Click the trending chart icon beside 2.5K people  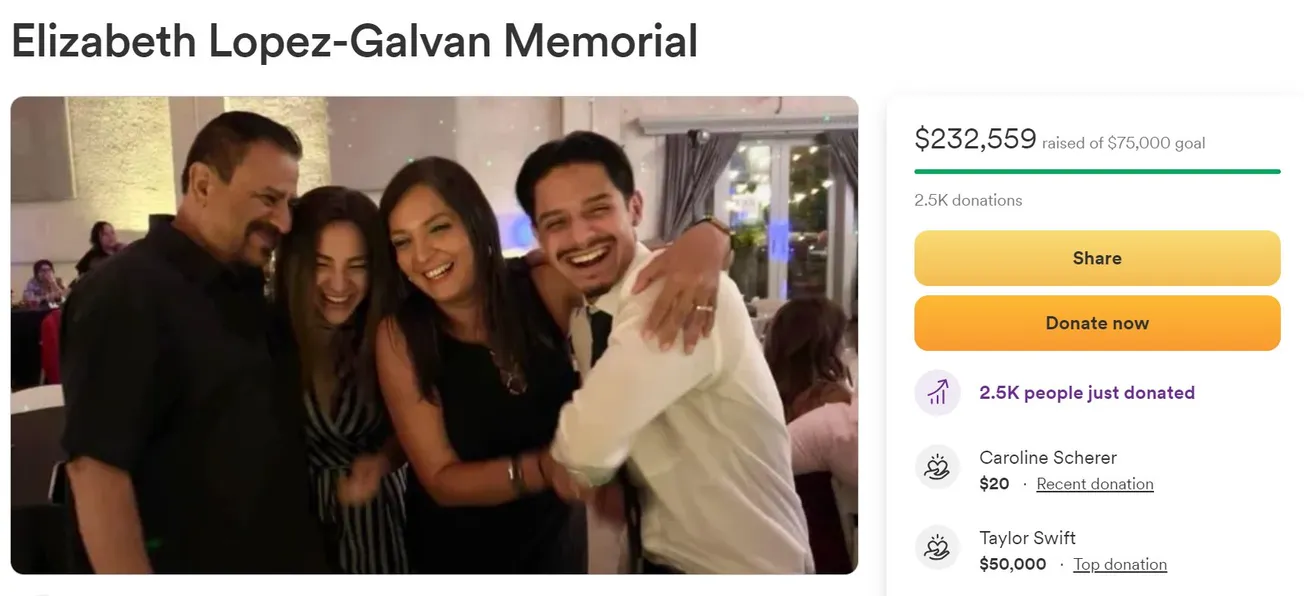coord(937,393)
